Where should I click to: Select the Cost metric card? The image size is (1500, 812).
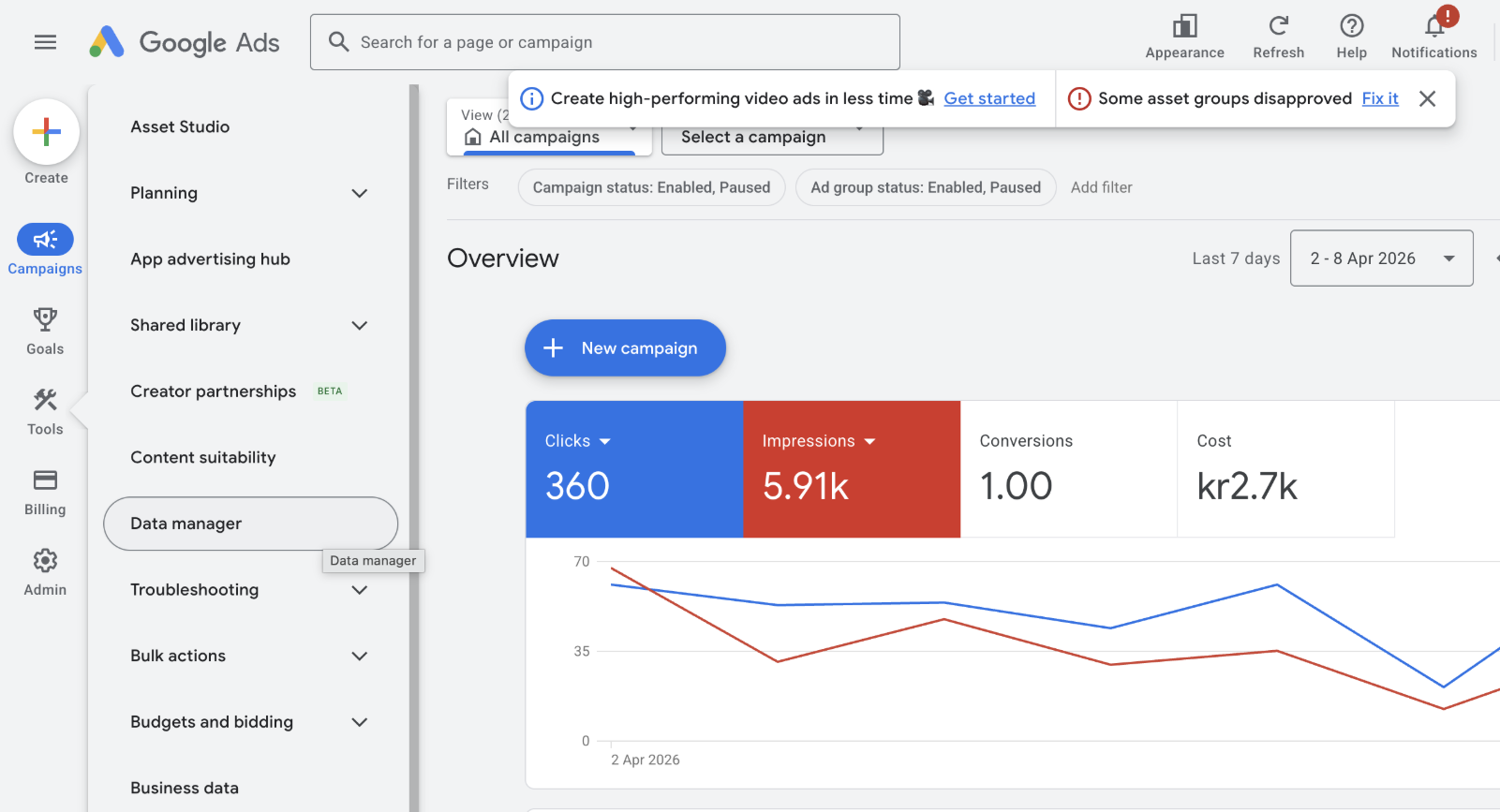click(x=1286, y=469)
